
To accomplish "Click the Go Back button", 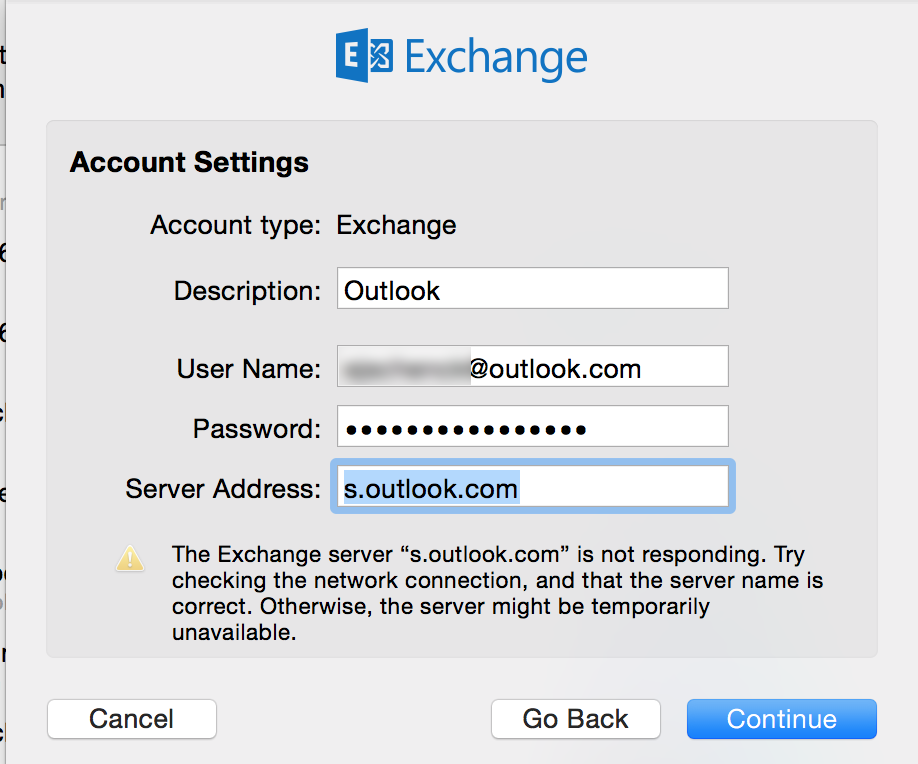I will pyautogui.click(x=576, y=719).
